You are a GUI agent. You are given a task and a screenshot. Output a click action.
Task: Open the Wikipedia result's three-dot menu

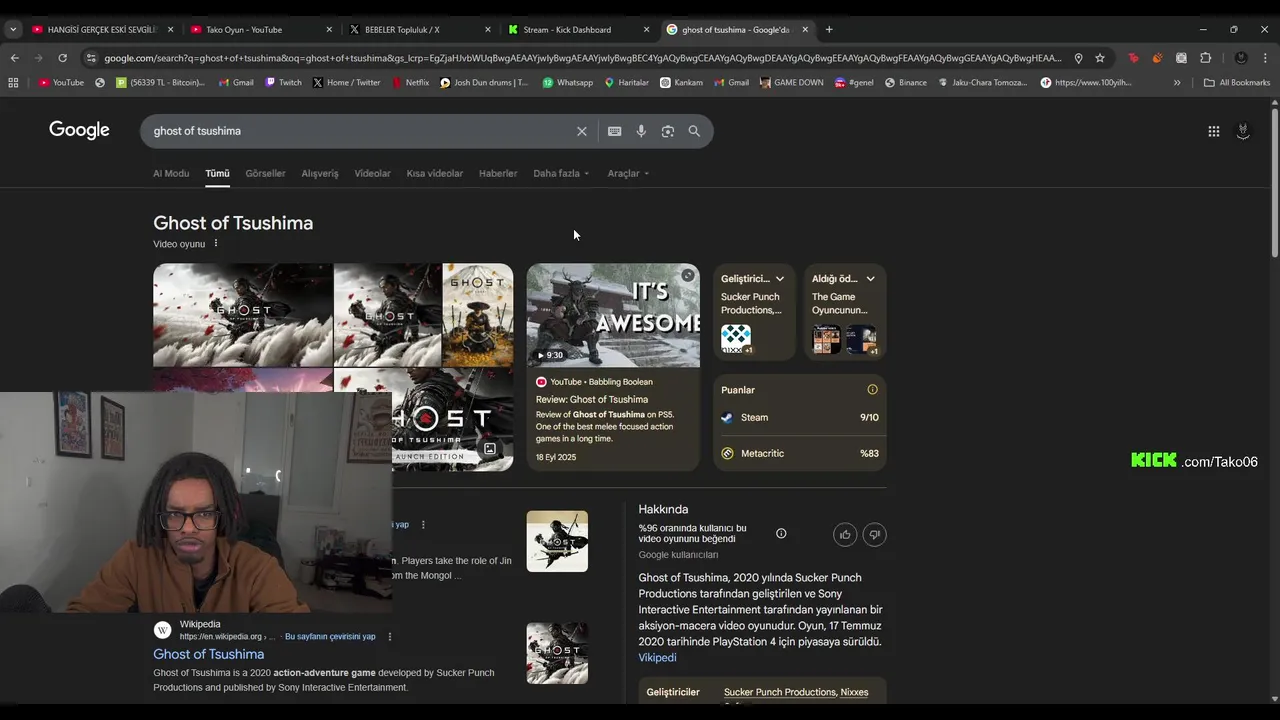[x=390, y=637]
